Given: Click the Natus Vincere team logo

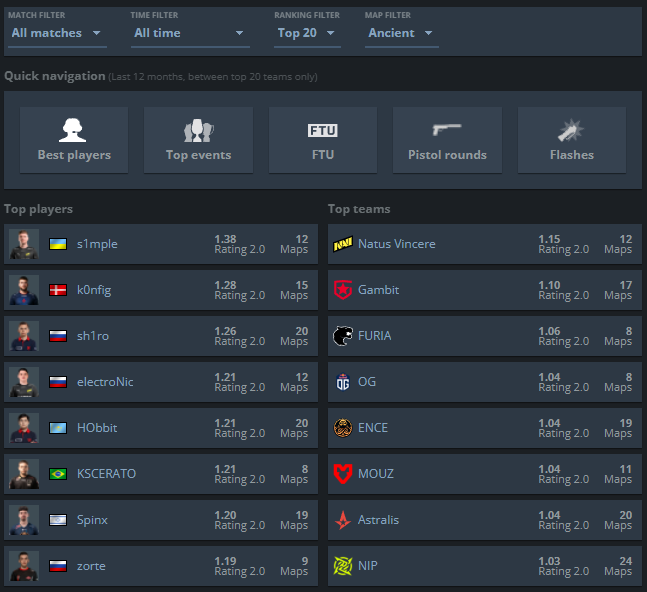Looking at the screenshot, I should [343, 244].
